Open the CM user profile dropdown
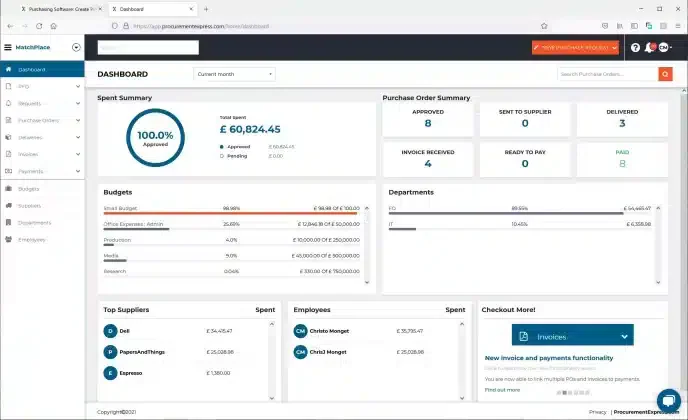This screenshot has width=688, height=420. (665, 47)
